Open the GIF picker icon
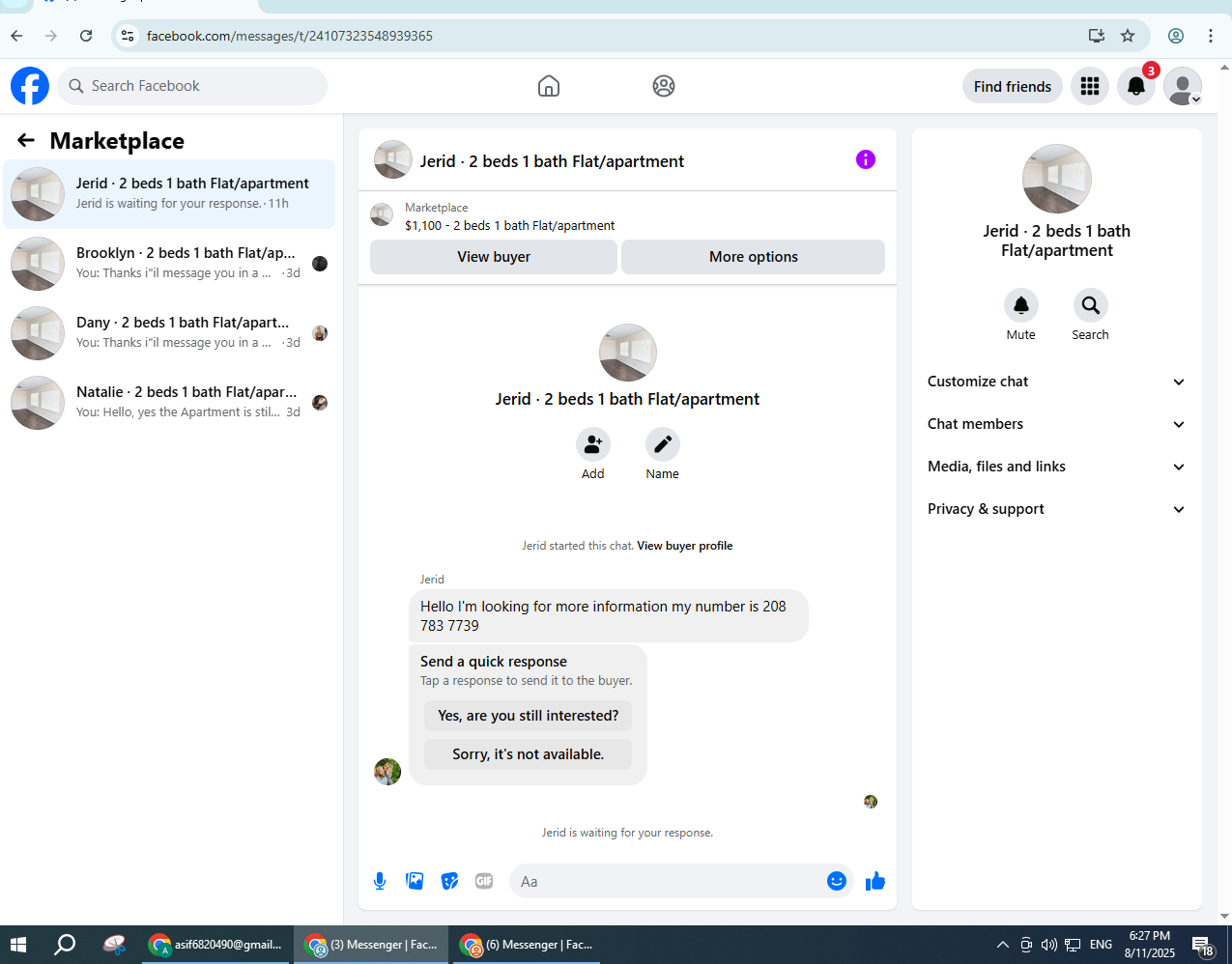 (x=484, y=881)
